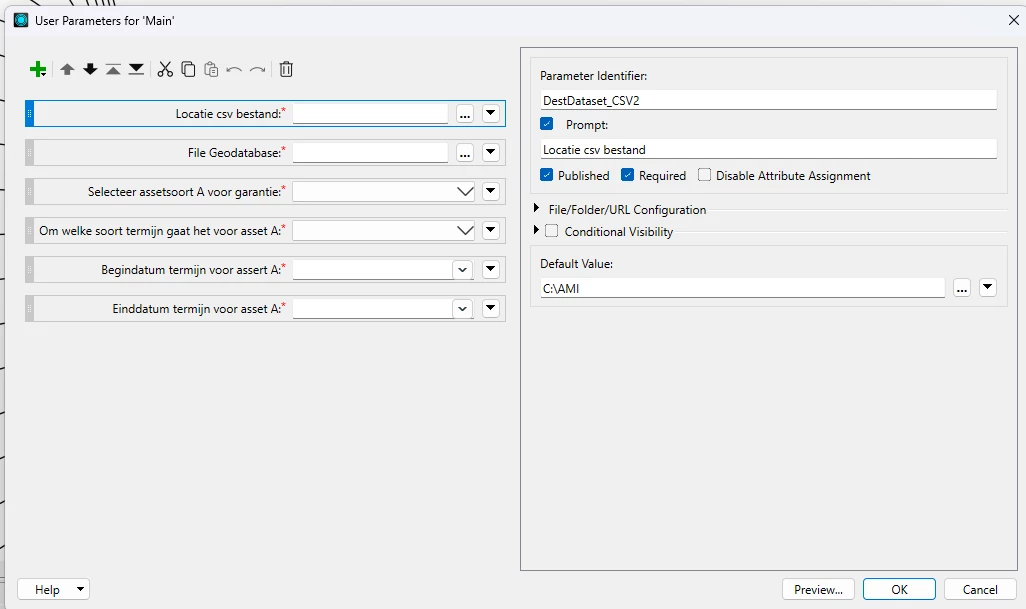Confirm with the OK button
Viewport: 1026px width, 609px height.
[x=899, y=589]
